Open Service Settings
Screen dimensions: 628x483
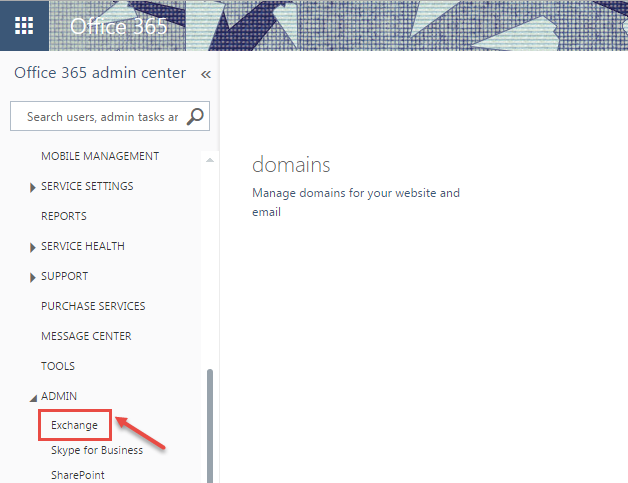87,186
